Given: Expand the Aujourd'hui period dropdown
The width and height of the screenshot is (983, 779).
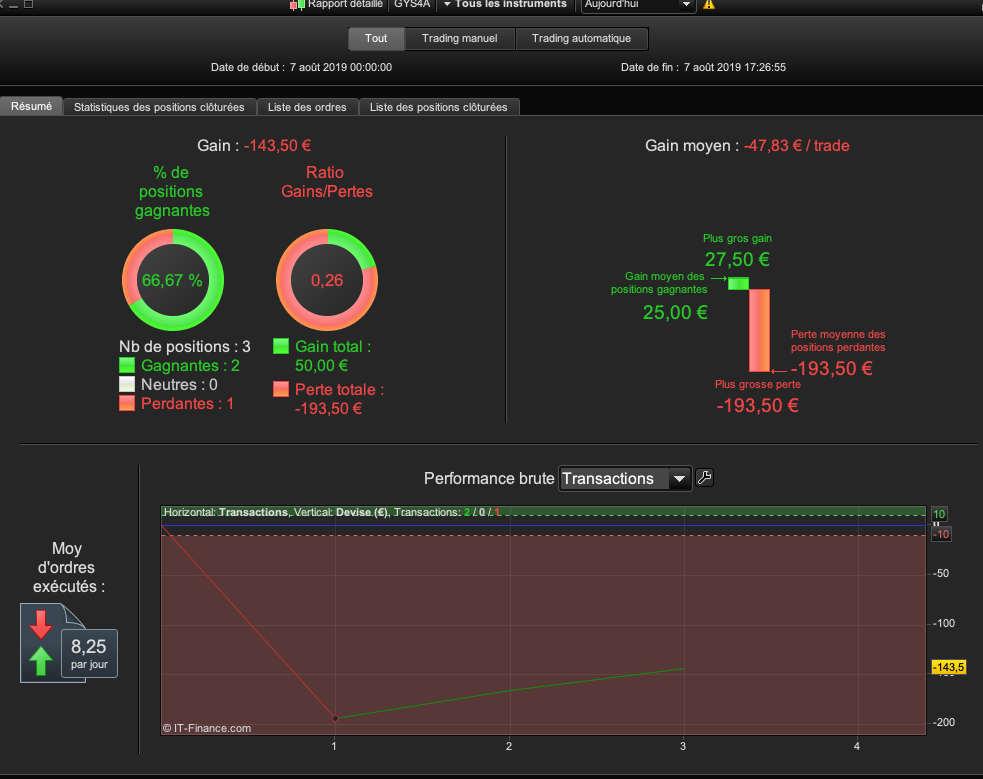Looking at the screenshot, I should click(638, 5).
